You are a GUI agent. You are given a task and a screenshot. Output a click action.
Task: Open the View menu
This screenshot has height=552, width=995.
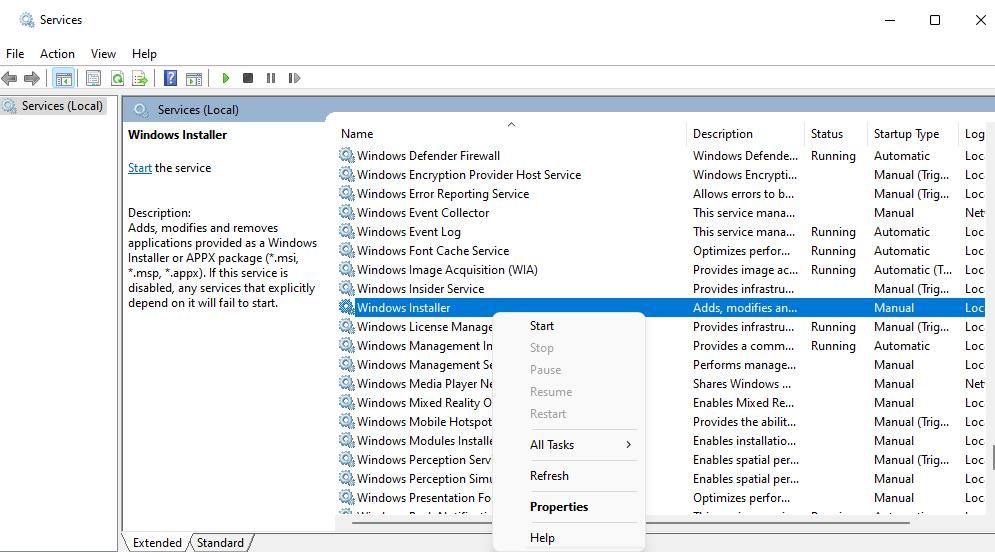point(103,54)
